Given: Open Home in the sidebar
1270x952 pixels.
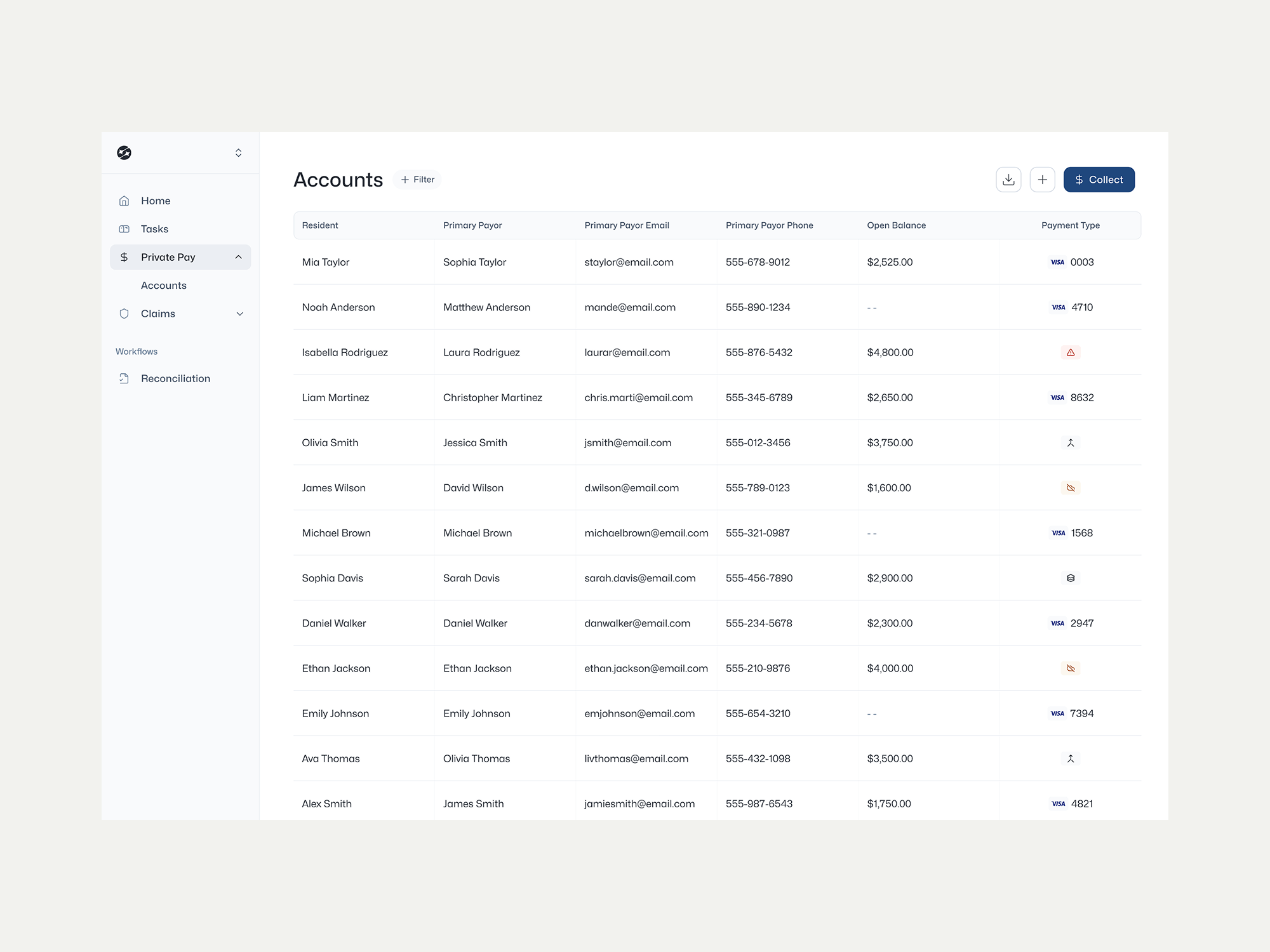Looking at the screenshot, I should coord(156,201).
